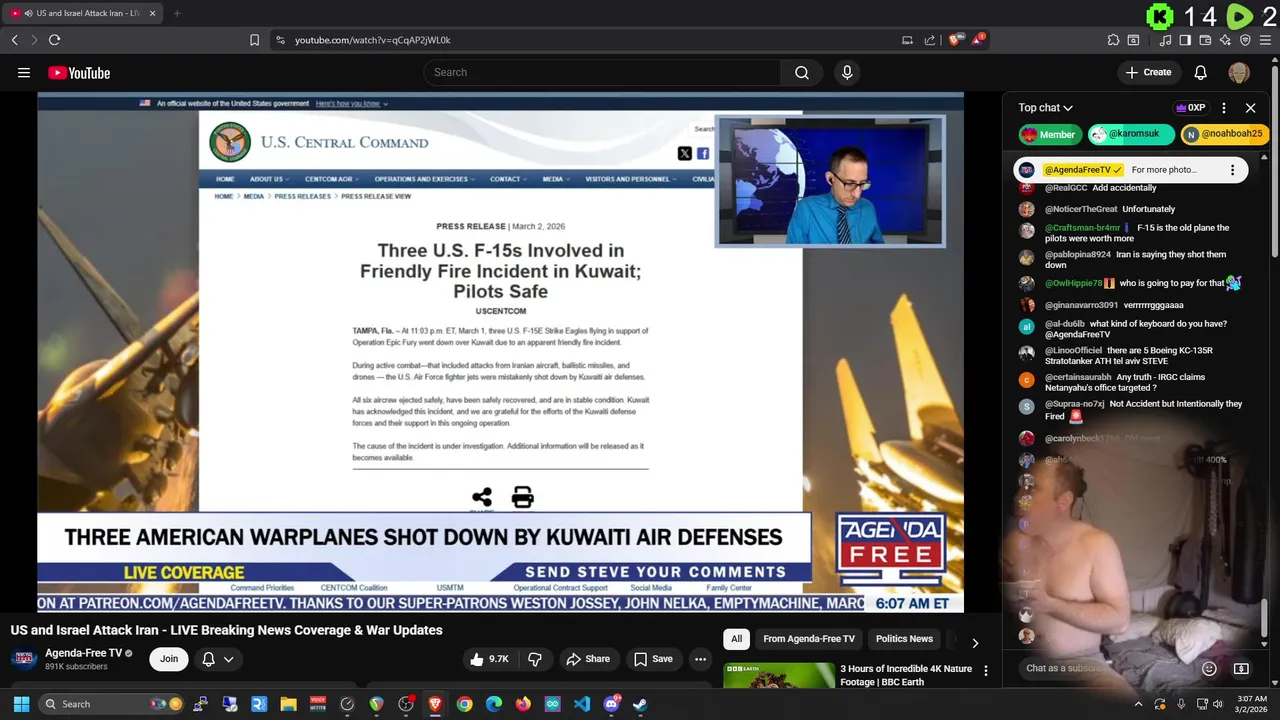Screen dimensions: 1280x720
Task: Show hidden system tray icons
Action: point(1138,704)
